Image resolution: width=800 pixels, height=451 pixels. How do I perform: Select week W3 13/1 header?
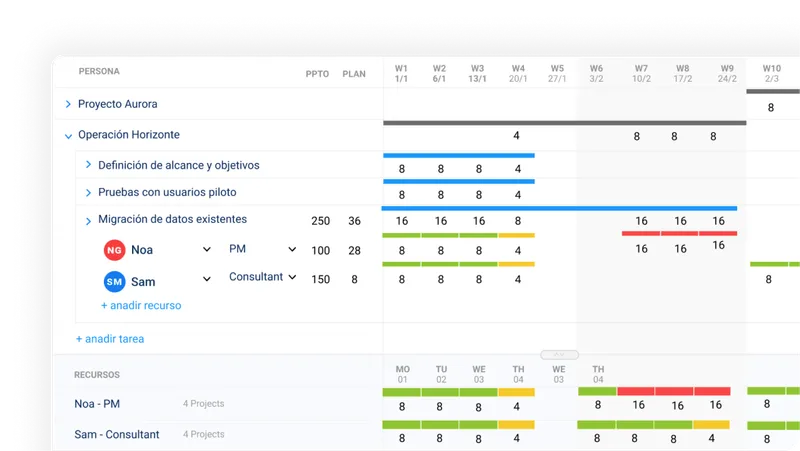[x=478, y=73]
